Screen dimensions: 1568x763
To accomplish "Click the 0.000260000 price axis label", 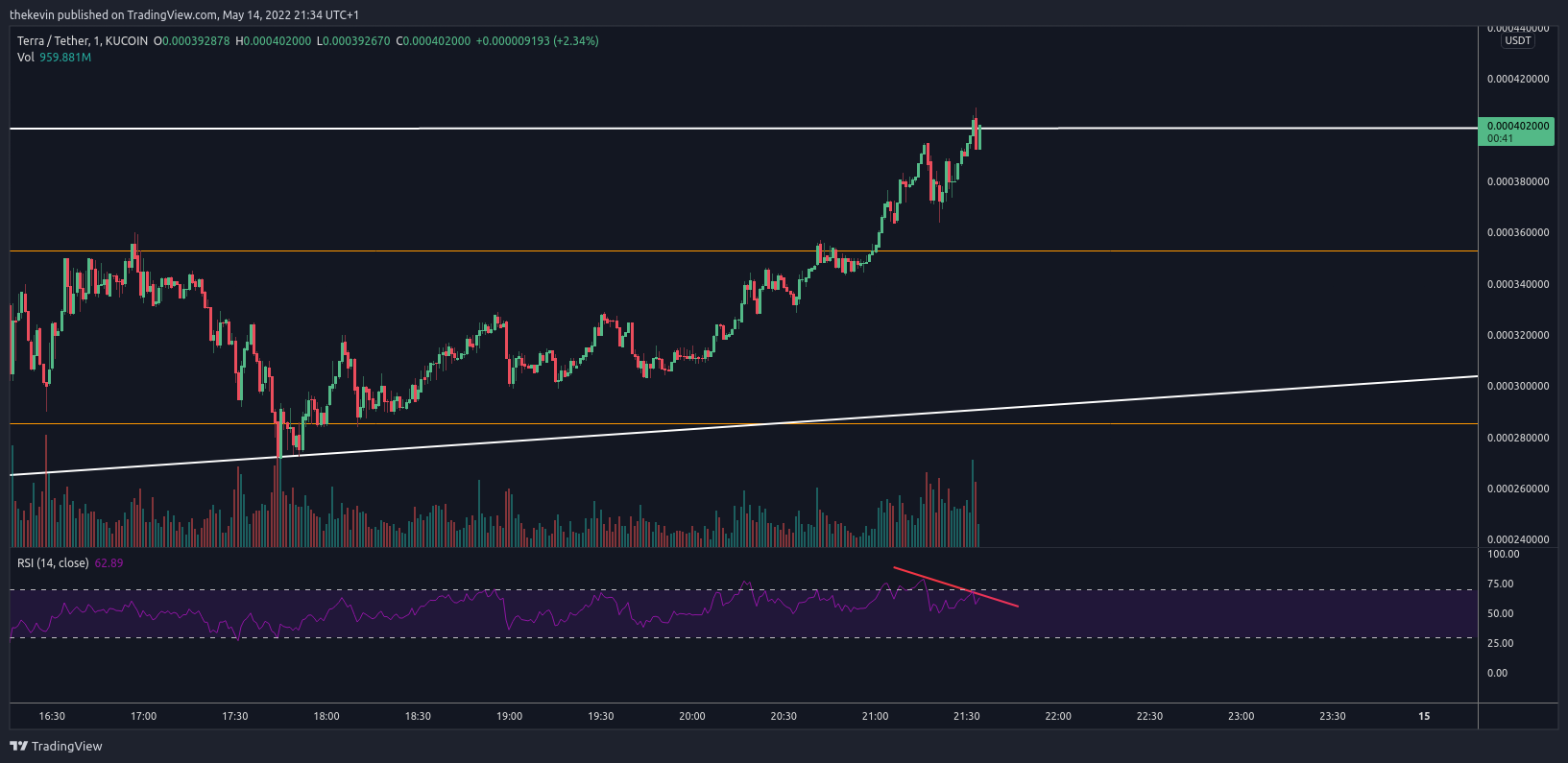I will (1518, 489).
